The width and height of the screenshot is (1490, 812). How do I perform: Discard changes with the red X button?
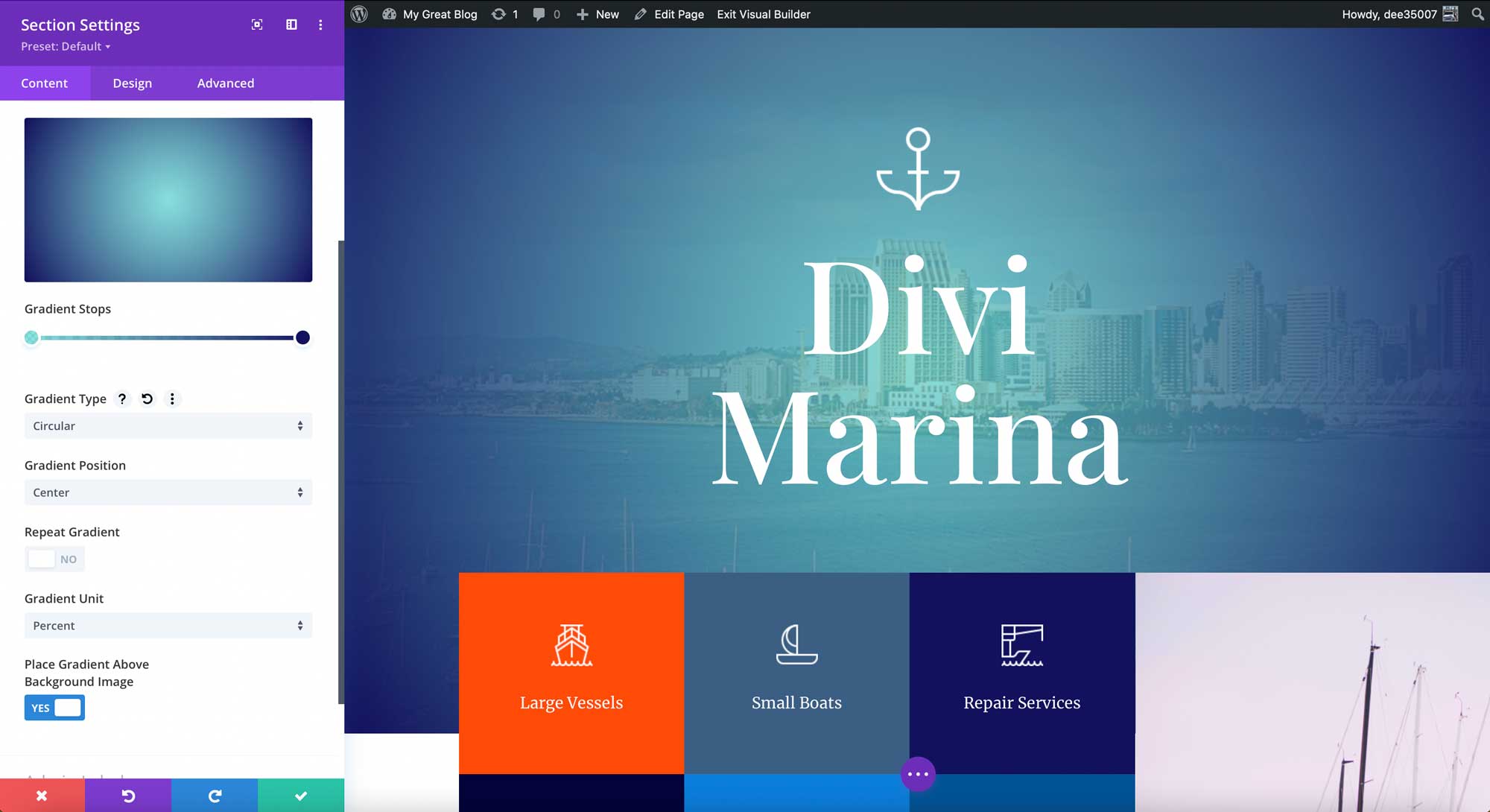42,795
